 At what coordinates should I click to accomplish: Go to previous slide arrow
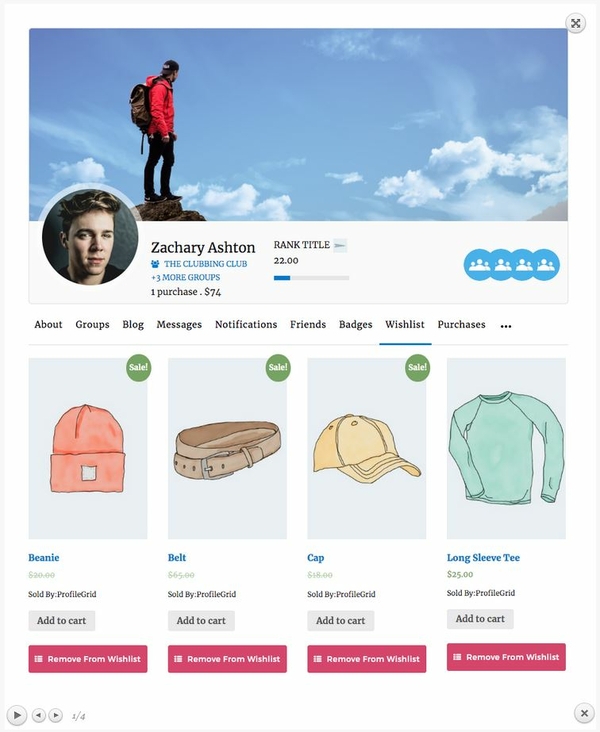point(39,715)
